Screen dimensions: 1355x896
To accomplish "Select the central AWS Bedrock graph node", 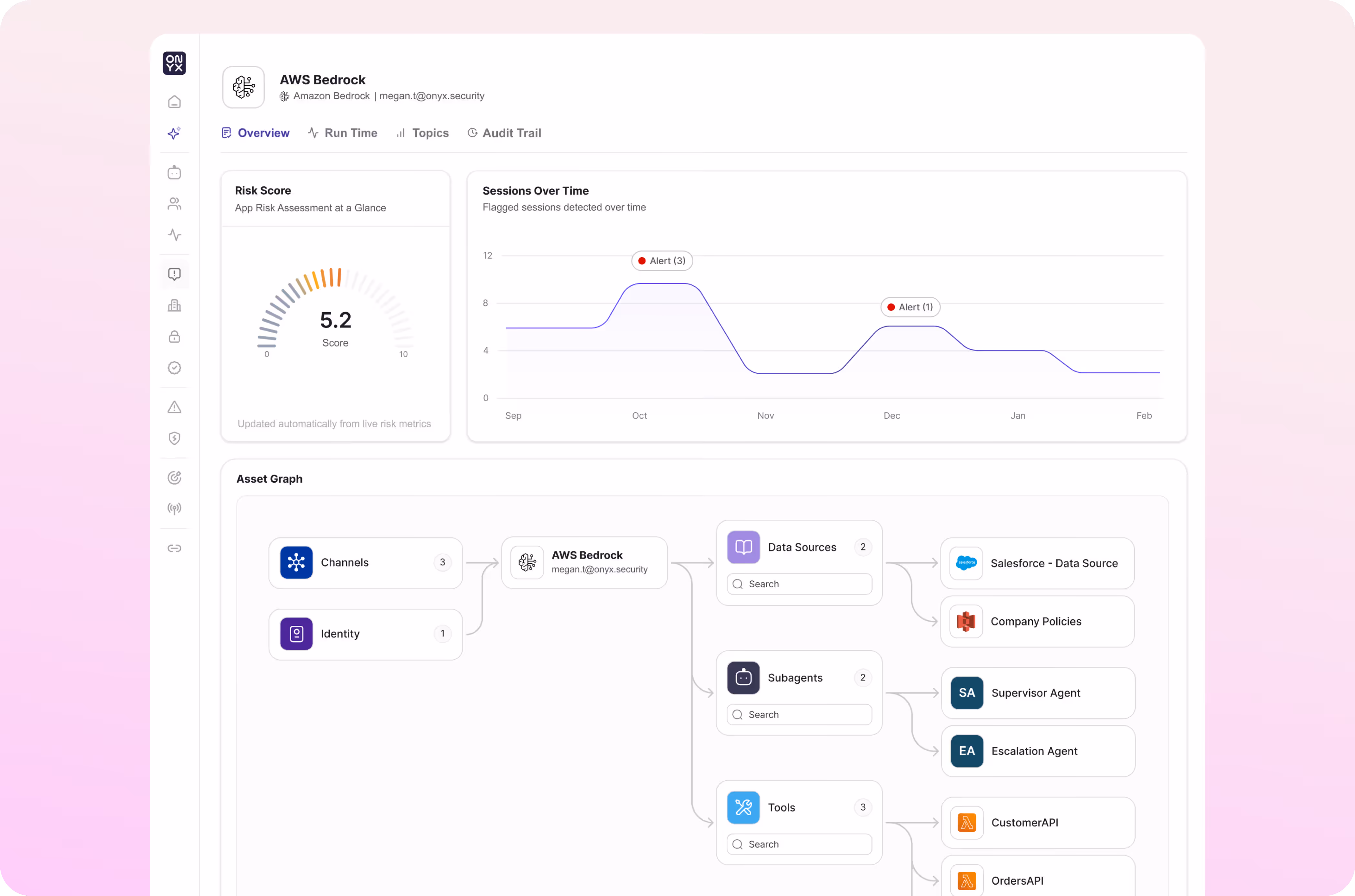I will pyautogui.click(x=585, y=563).
